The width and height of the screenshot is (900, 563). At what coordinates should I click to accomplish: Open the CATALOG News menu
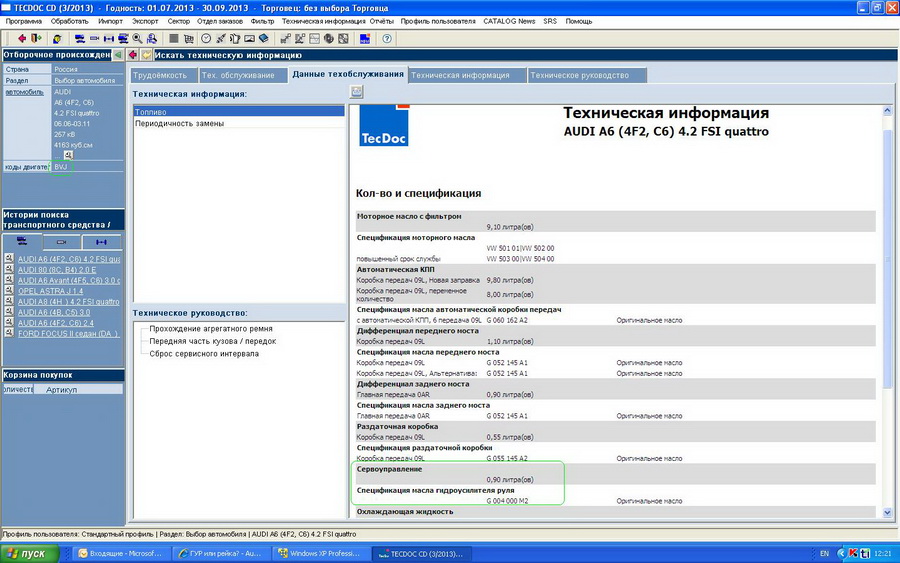(509, 21)
